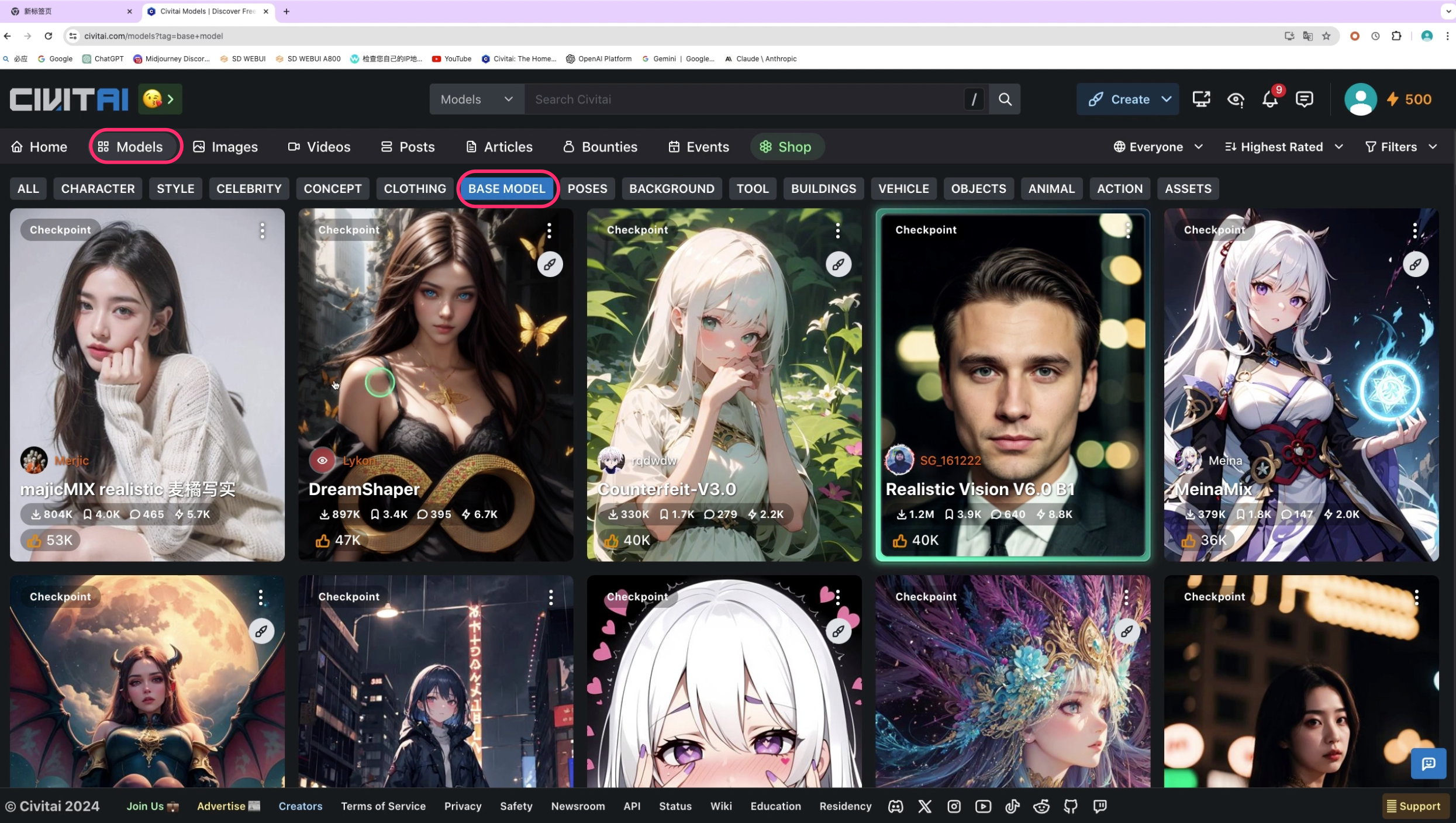Open the GitHub footer icon

[1071, 807]
